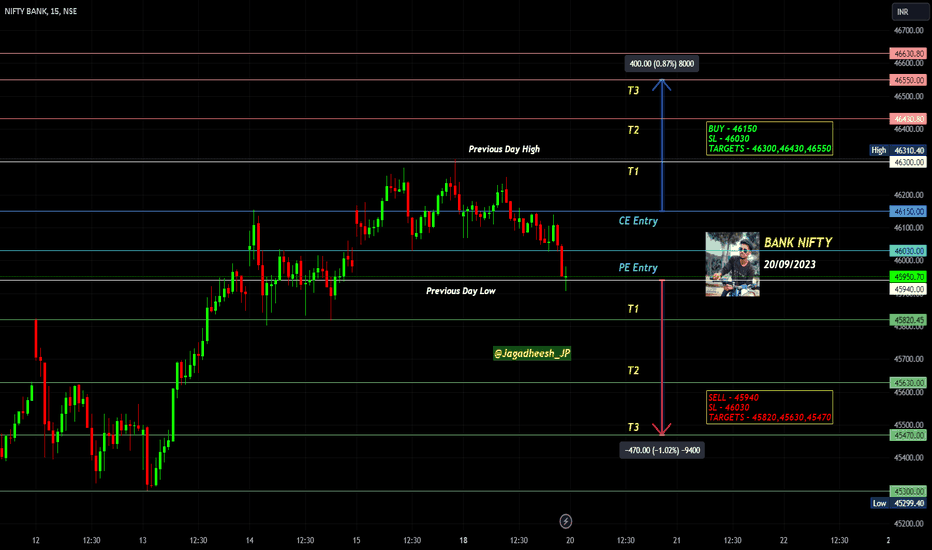Select T3 label on the 46550 target line
Image resolution: width=932 pixels, height=550 pixels.
[x=633, y=90]
